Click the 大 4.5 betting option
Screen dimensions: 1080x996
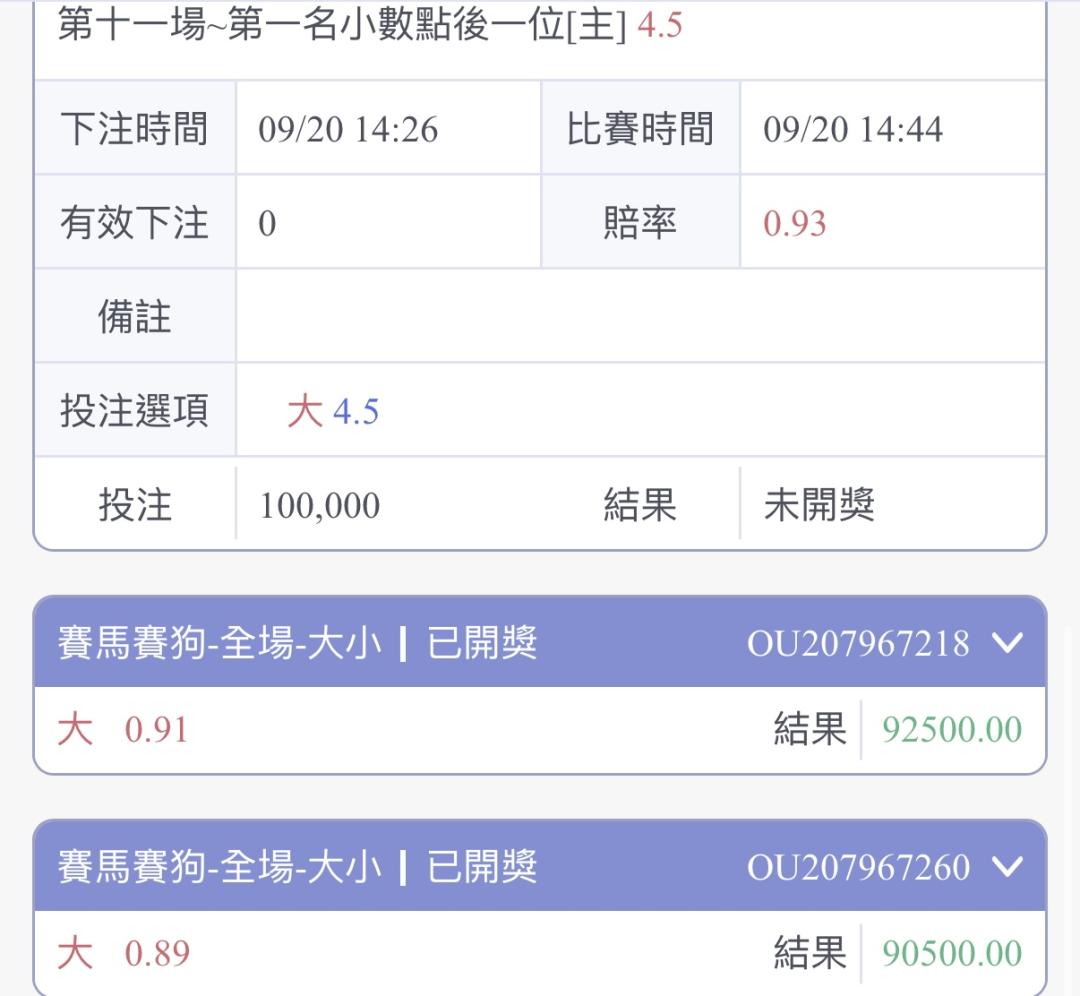pyautogui.click(x=333, y=411)
